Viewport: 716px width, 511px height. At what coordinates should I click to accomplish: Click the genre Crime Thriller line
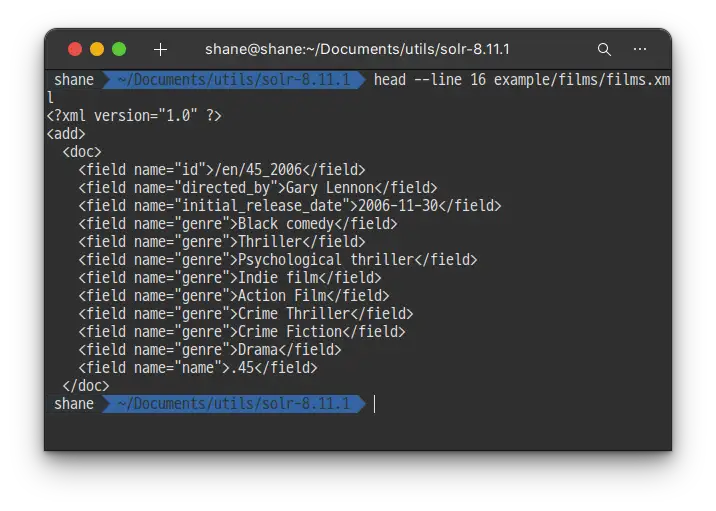click(246, 314)
